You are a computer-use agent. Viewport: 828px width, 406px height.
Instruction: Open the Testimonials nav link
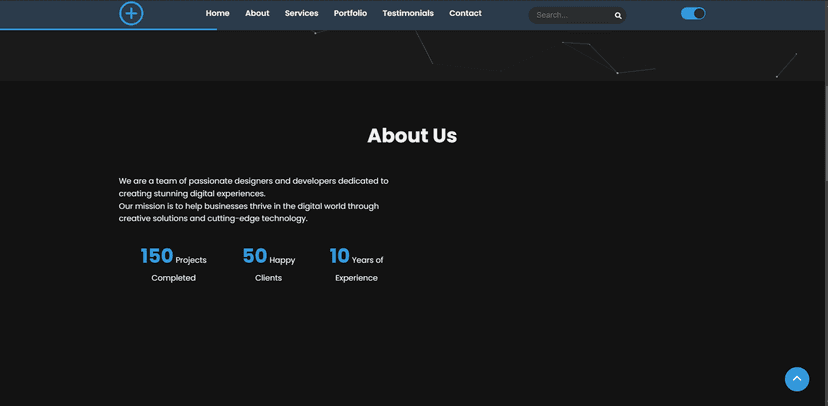408,13
